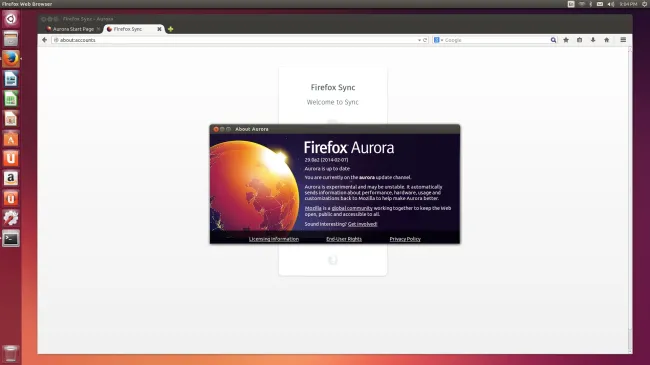
Task: Show bookmarks list icon
Action: coord(580,40)
